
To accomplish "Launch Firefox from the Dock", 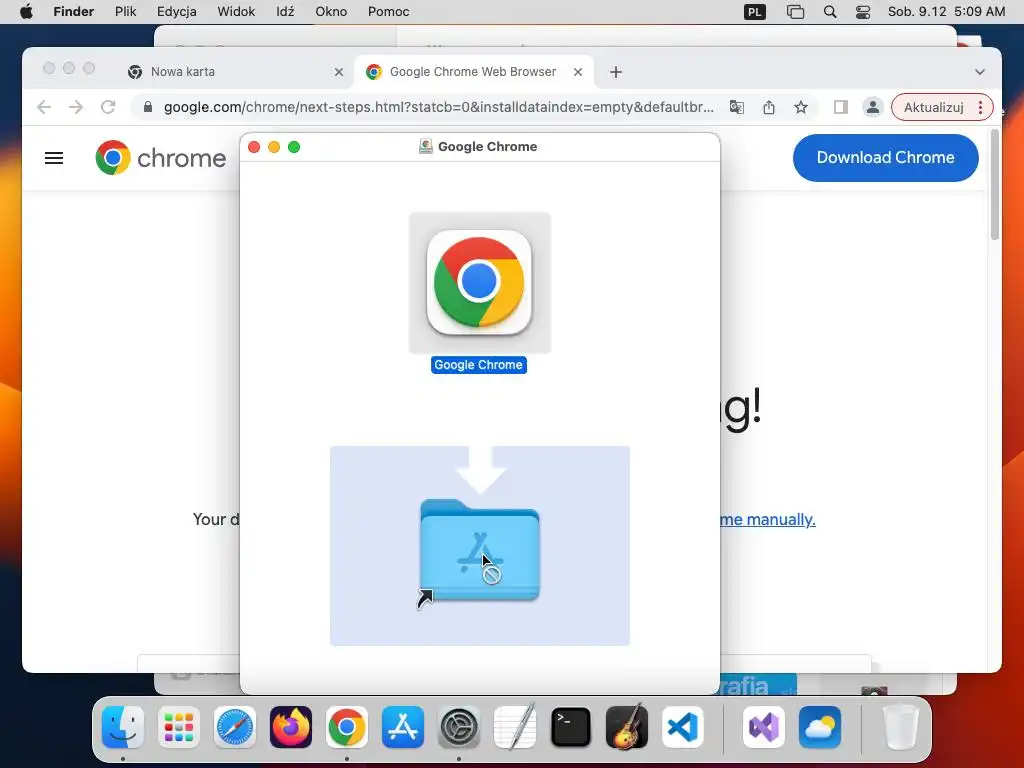I will pyautogui.click(x=291, y=727).
